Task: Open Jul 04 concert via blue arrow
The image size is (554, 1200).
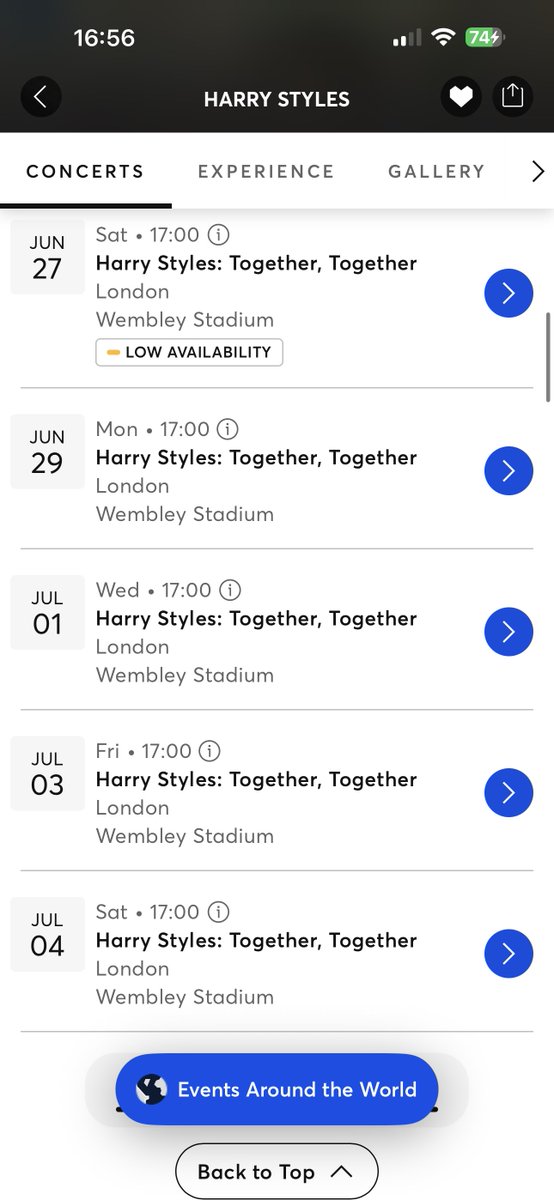Action: 508,954
